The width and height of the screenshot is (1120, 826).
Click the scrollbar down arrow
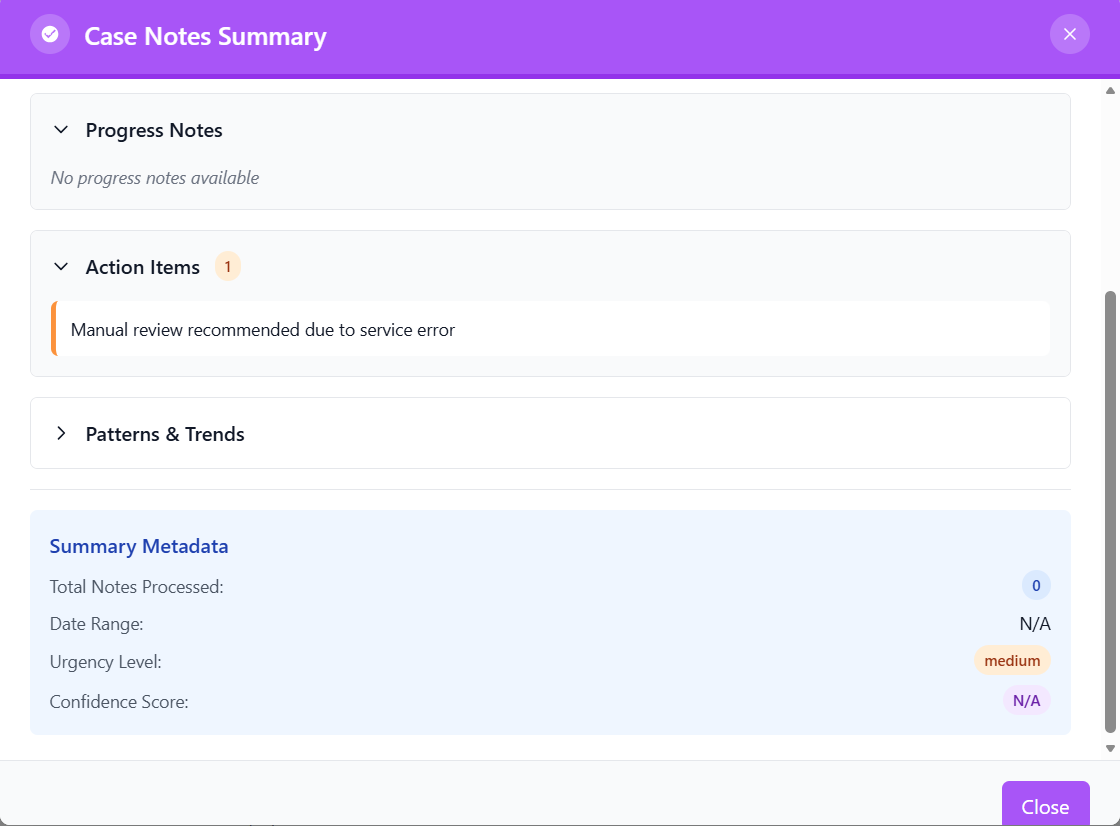tap(1109, 748)
